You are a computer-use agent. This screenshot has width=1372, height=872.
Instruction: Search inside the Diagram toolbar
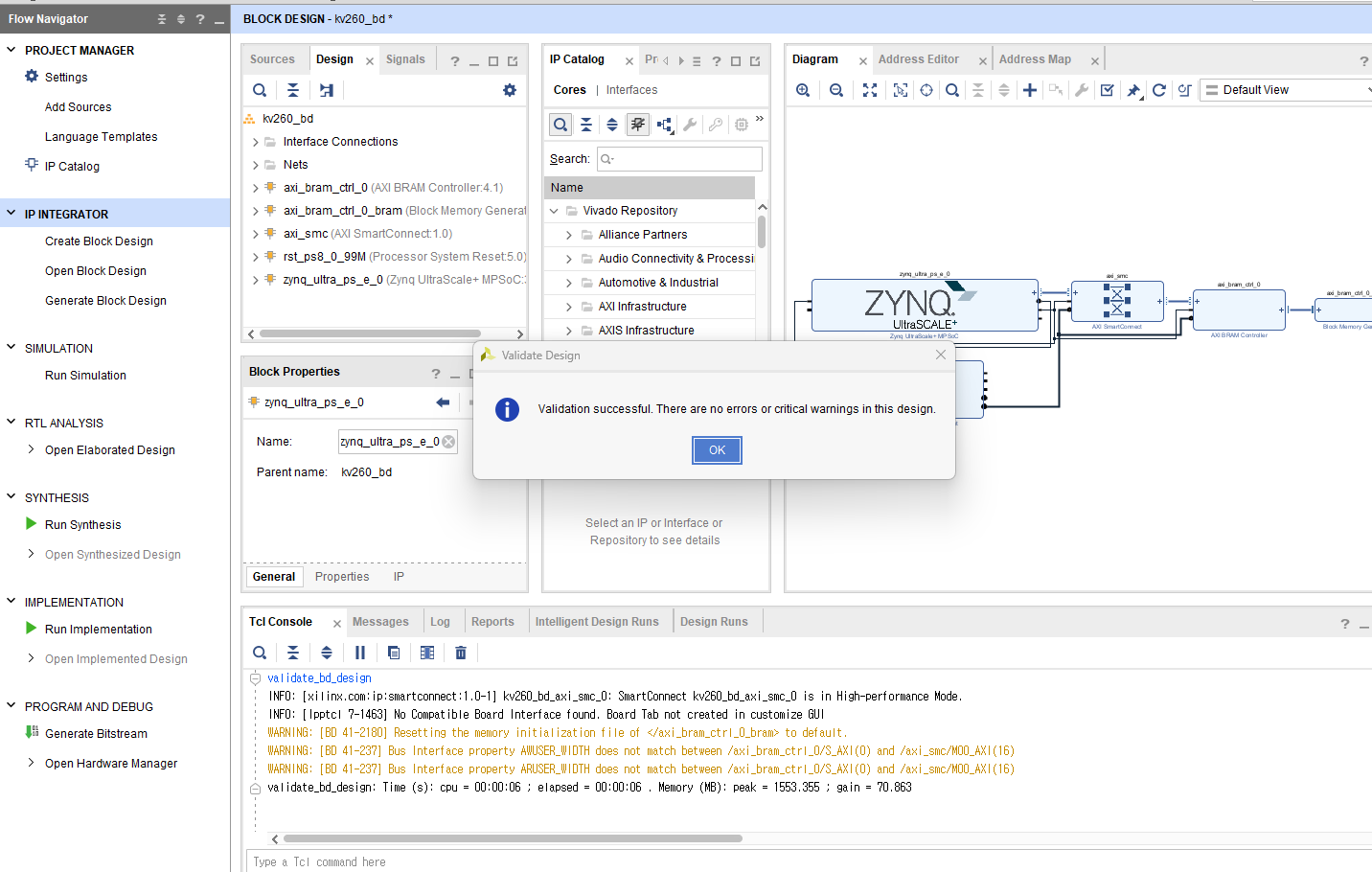952,90
